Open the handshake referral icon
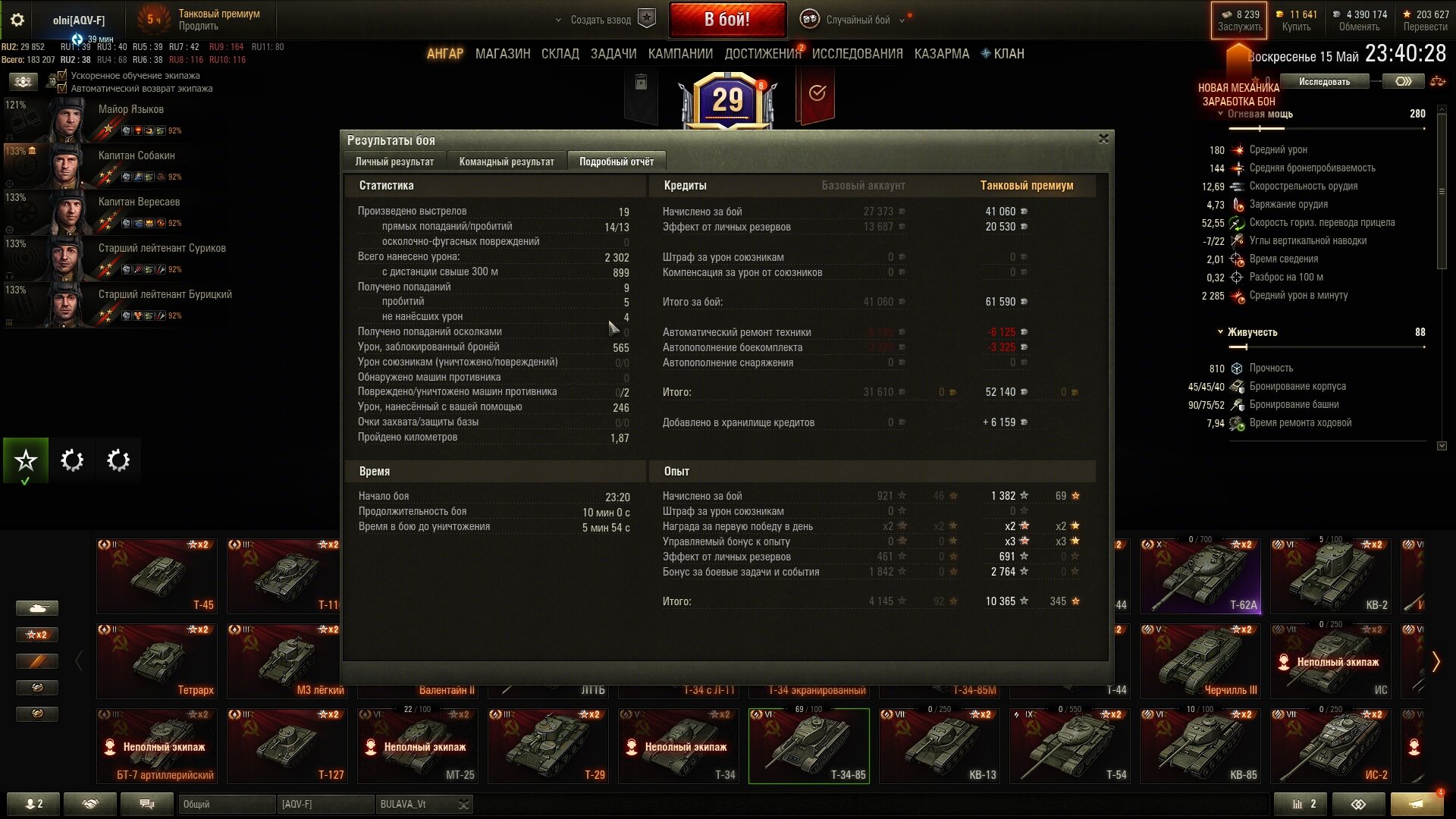Viewport: 1456px width, 819px height. pos(90,804)
